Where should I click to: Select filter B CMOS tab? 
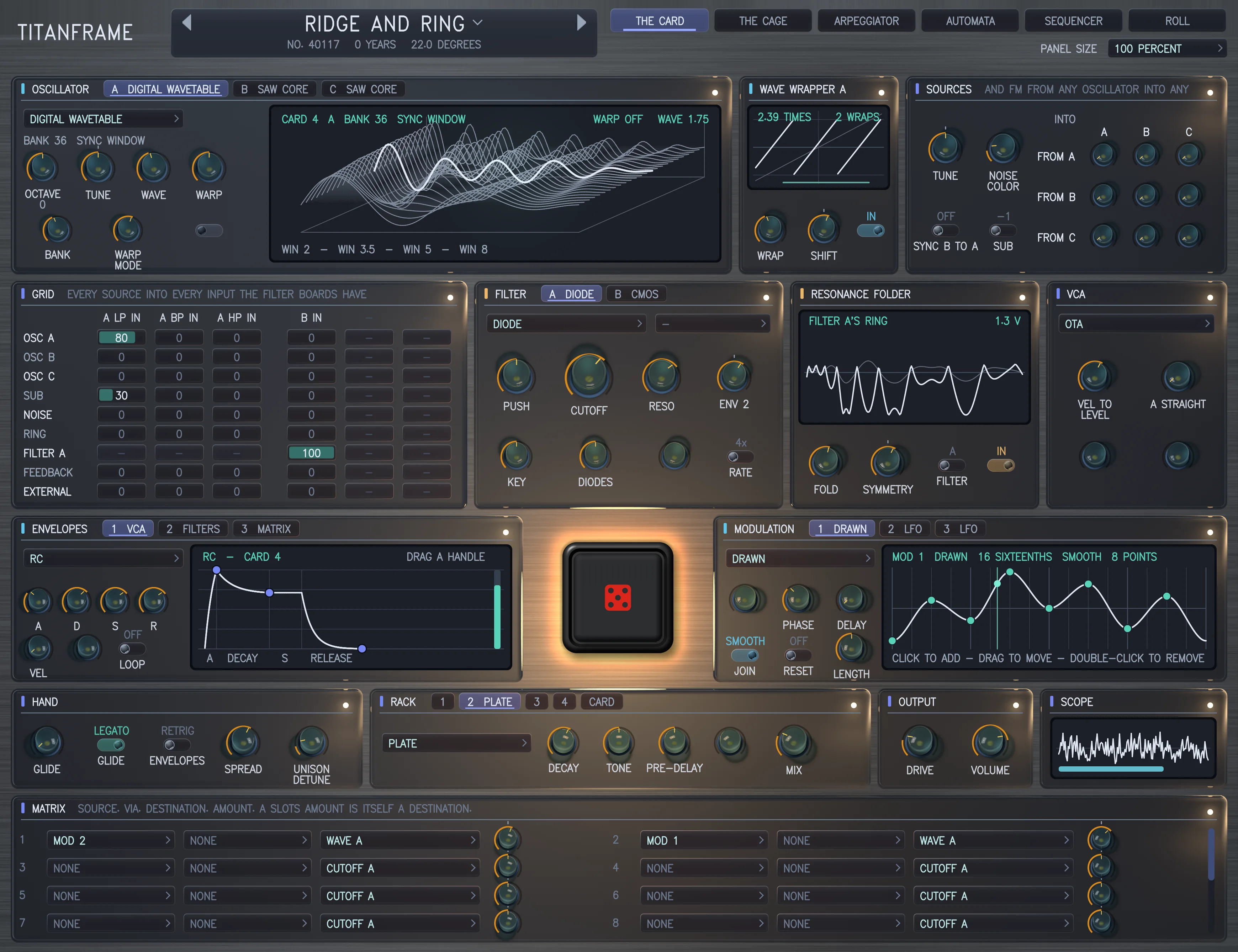636,294
